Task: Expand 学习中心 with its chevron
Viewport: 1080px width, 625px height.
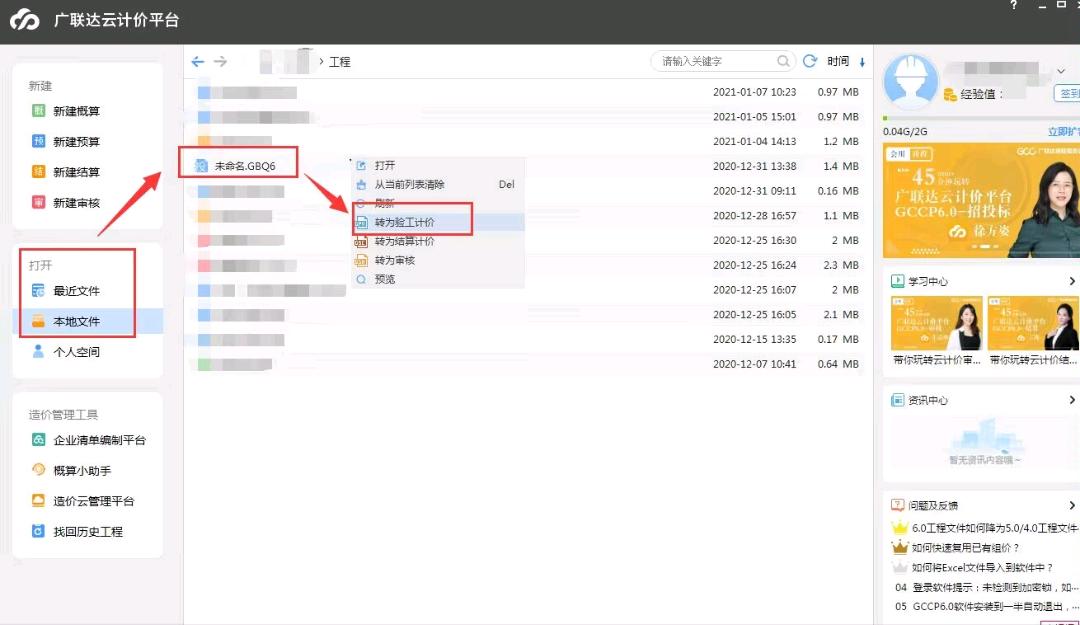Action: click(x=1071, y=281)
